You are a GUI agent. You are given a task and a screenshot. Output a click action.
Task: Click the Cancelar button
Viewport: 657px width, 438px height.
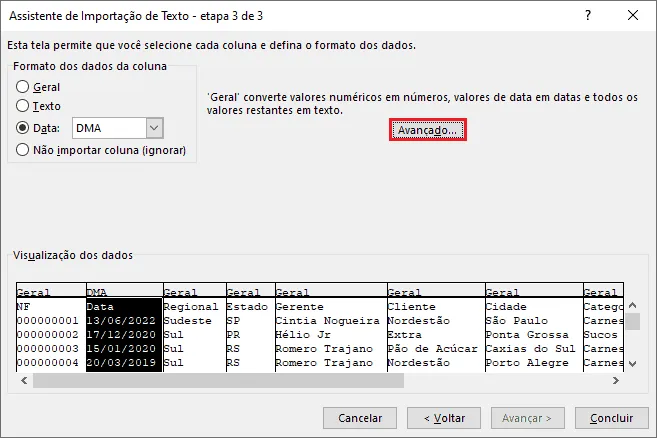[x=360, y=418]
